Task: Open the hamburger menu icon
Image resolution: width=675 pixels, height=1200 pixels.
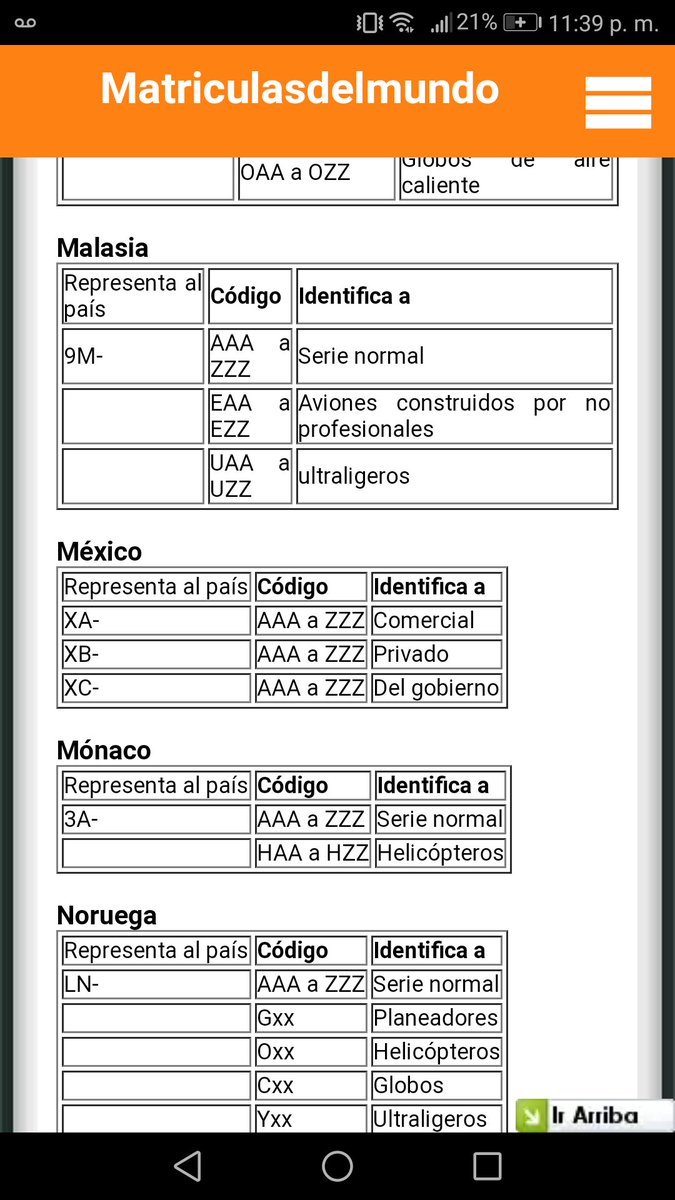Action: (618, 102)
